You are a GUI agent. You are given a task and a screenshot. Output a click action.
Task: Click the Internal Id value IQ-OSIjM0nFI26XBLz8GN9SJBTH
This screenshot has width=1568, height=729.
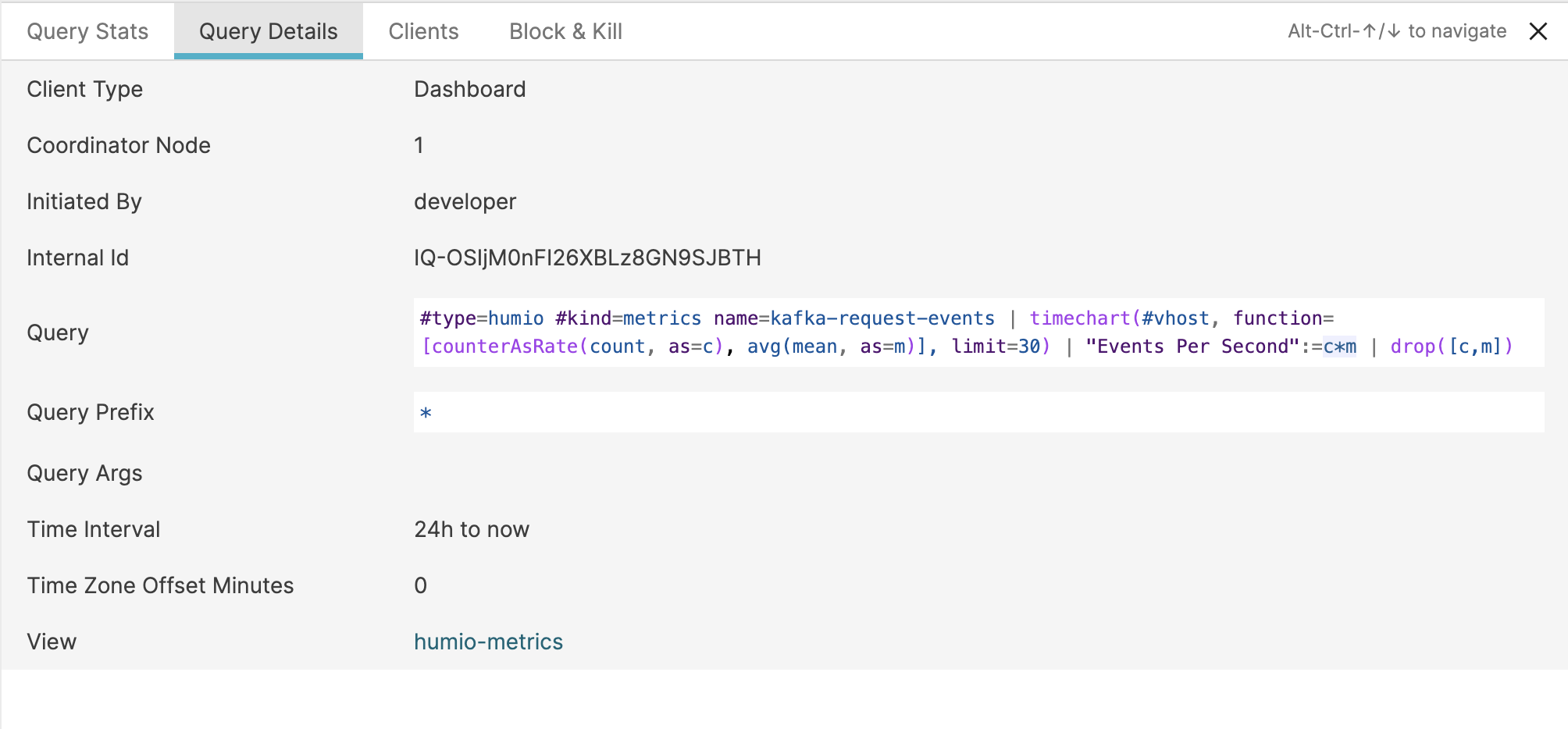point(587,258)
